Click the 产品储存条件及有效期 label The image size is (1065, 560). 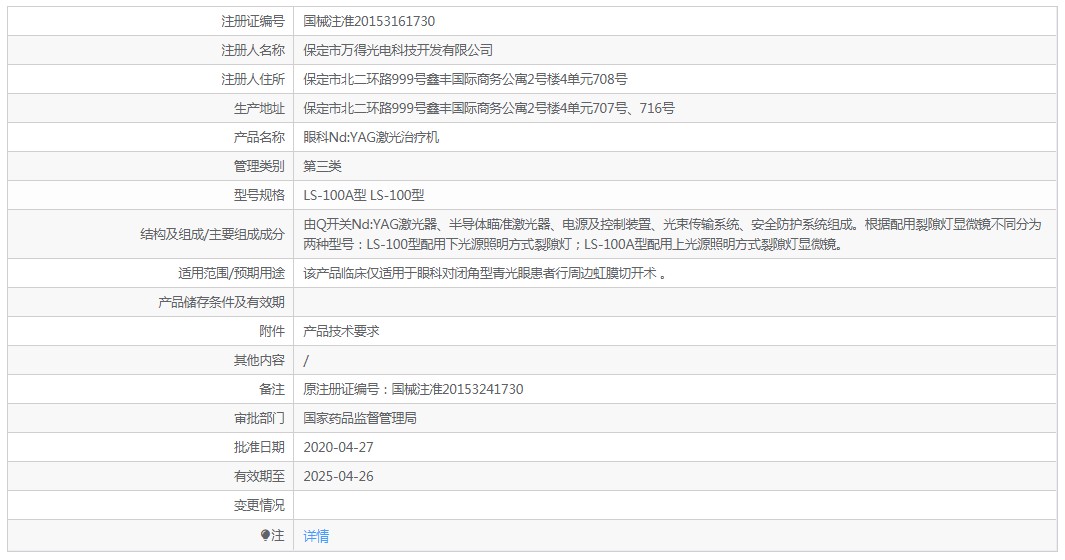coord(221,302)
